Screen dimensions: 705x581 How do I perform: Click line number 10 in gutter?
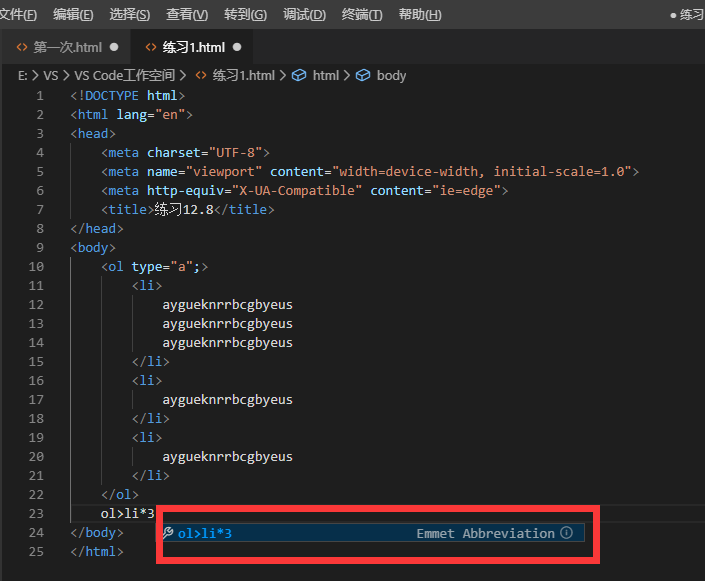(36, 267)
